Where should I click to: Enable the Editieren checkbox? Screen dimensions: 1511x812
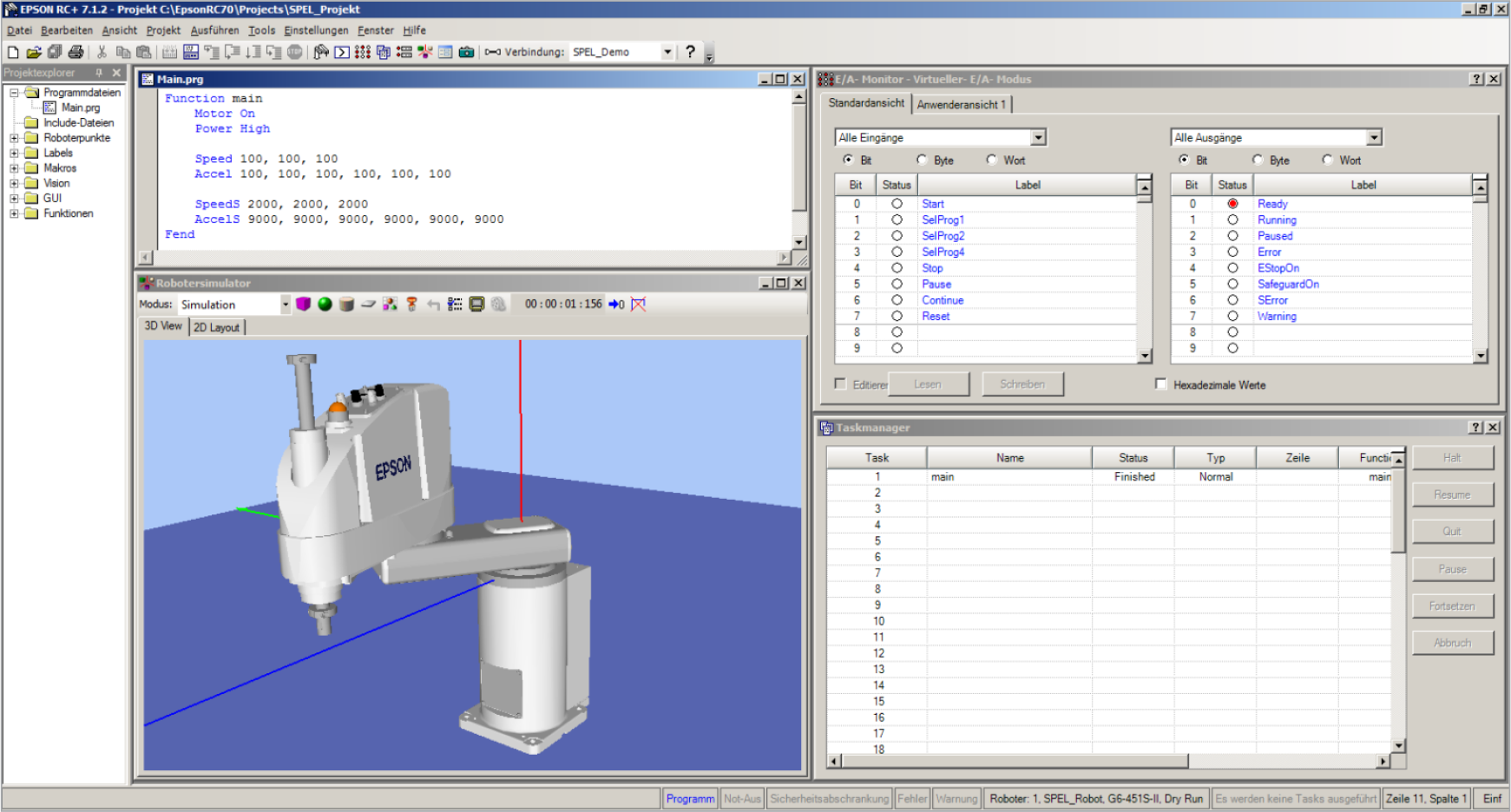tap(840, 383)
